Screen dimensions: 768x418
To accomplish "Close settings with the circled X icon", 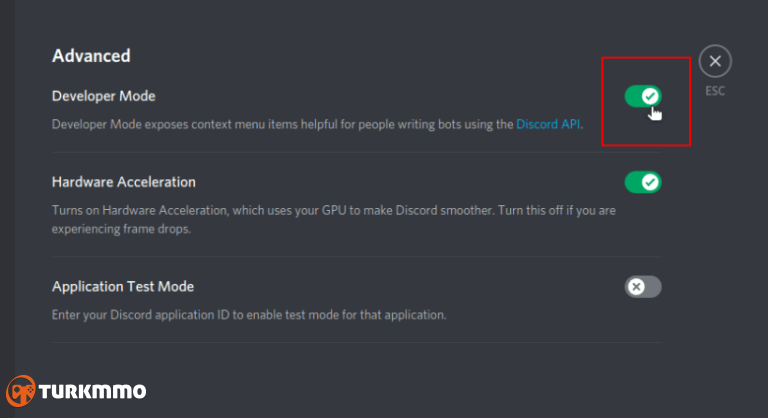I will pos(715,61).
